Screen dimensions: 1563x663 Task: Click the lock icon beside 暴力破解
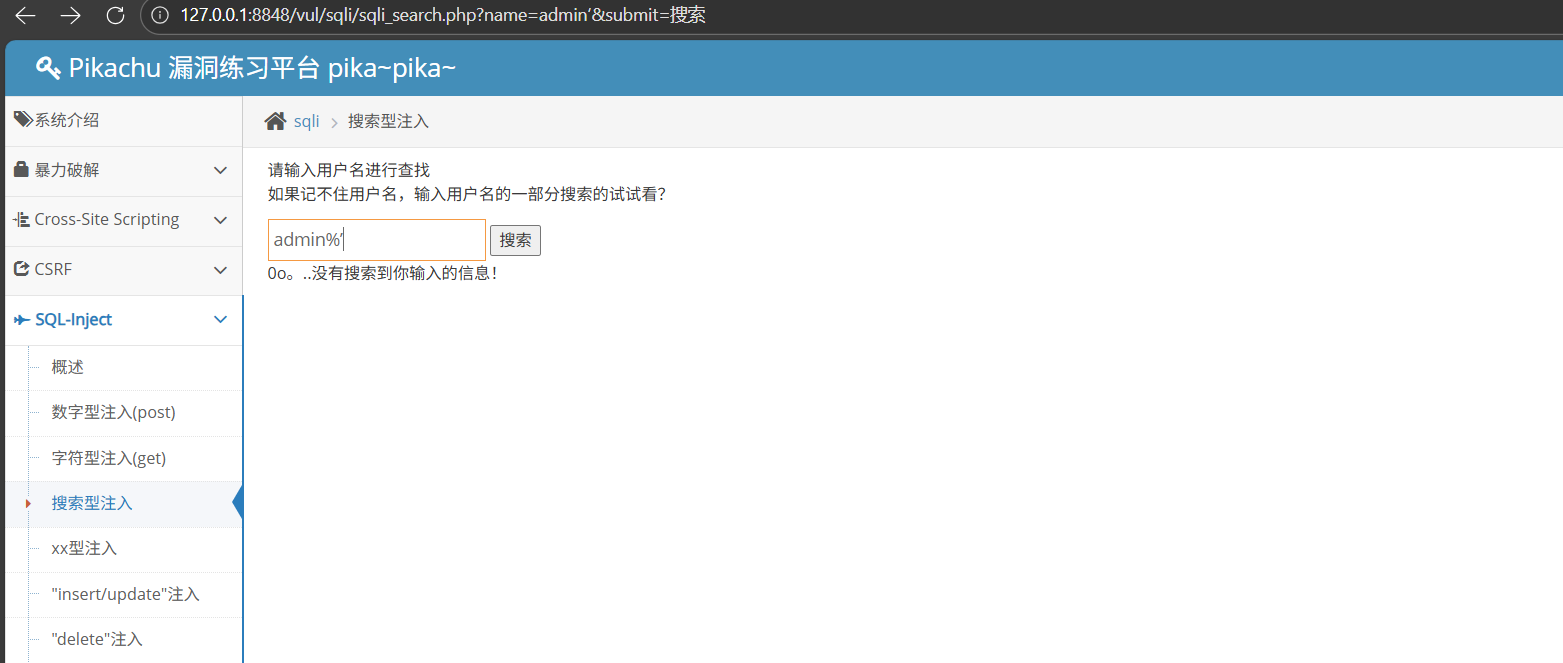click(21, 170)
